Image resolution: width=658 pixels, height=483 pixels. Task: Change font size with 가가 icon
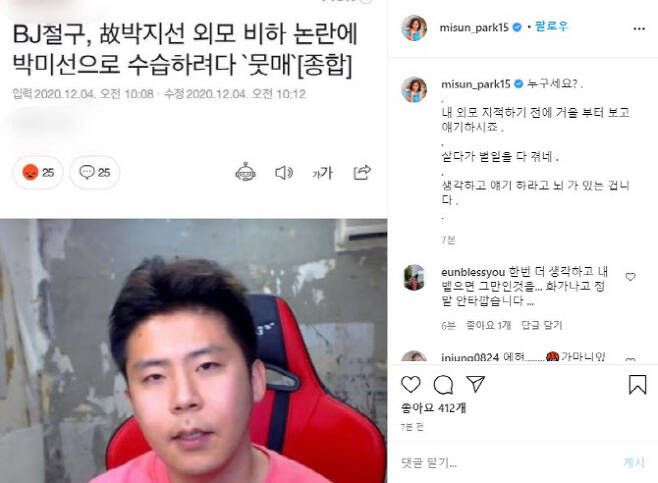pyautogui.click(x=322, y=172)
